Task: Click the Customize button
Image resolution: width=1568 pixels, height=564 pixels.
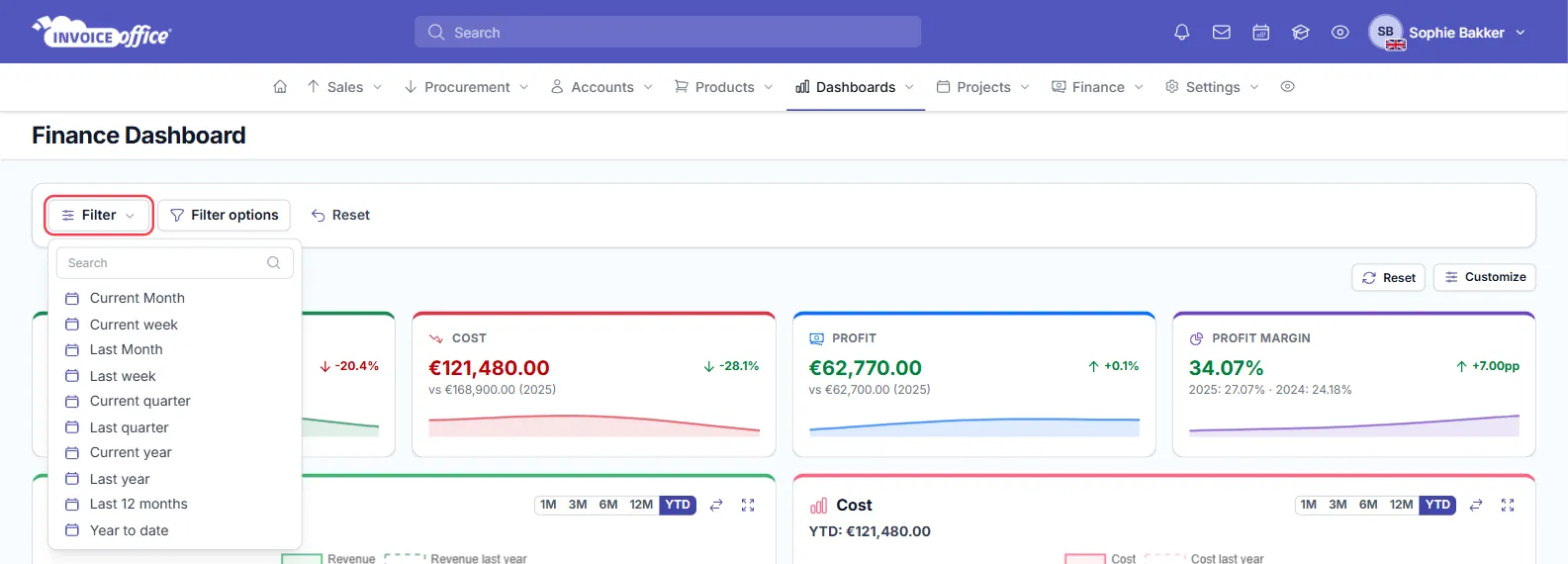Action: pyautogui.click(x=1485, y=277)
